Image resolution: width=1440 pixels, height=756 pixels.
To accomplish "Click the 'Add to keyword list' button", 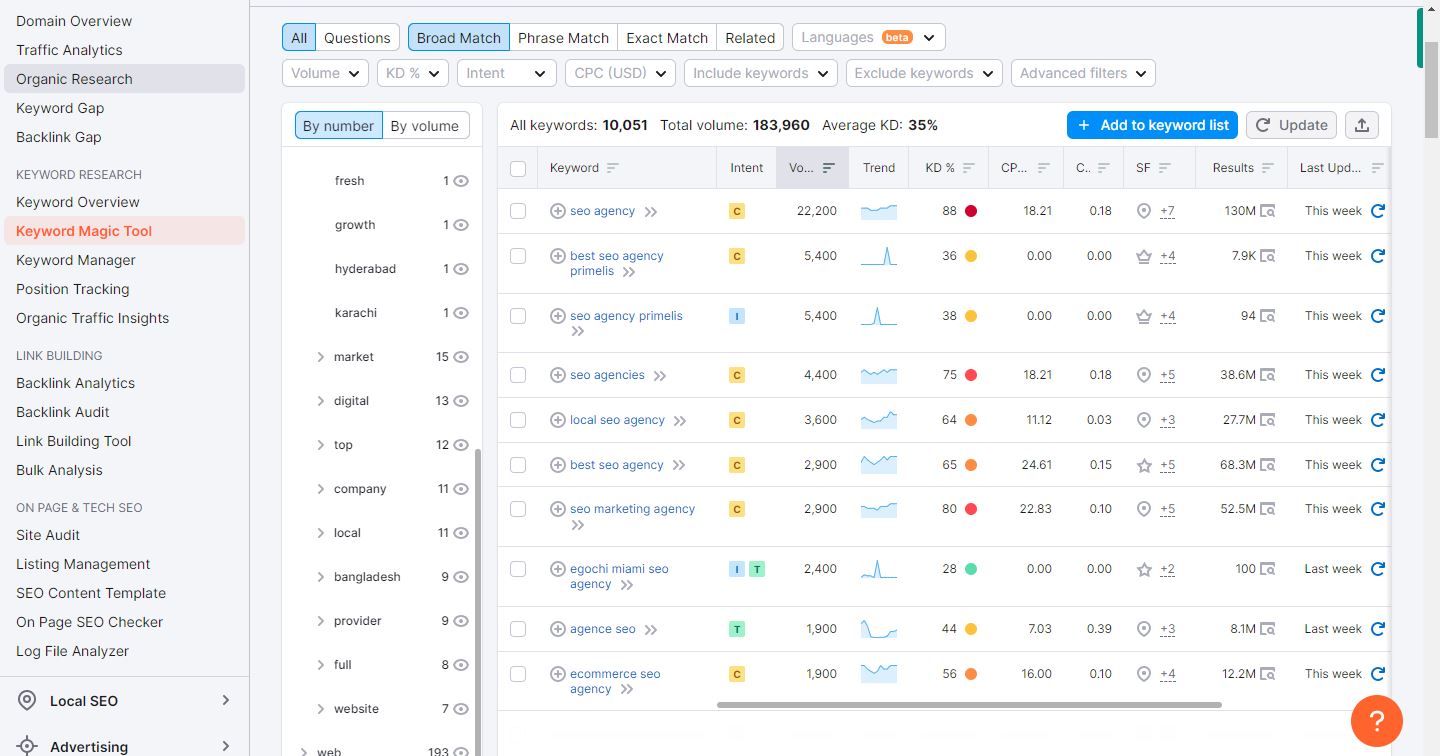I will tap(1152, 125).
